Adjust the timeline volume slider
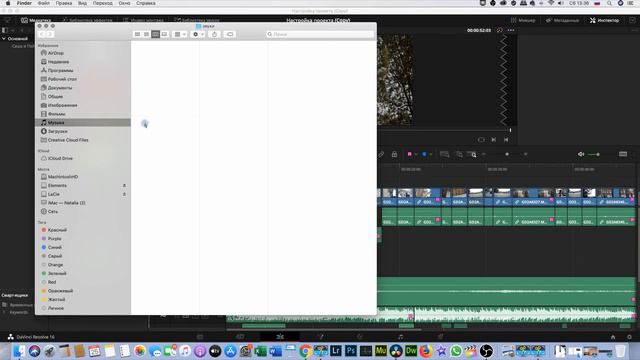The width and height of the screenshot is (640, 360). pos(598,154)
